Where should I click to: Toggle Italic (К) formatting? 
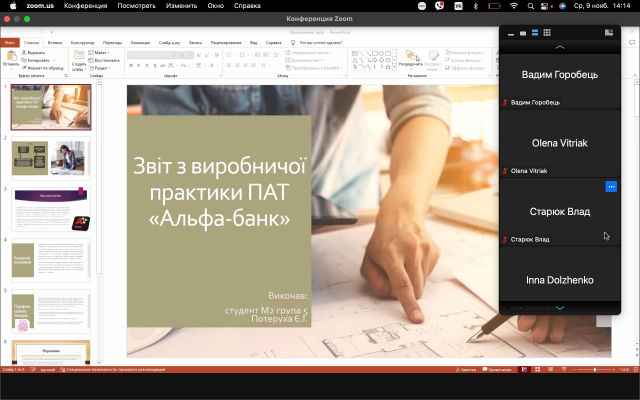(138, 65)
